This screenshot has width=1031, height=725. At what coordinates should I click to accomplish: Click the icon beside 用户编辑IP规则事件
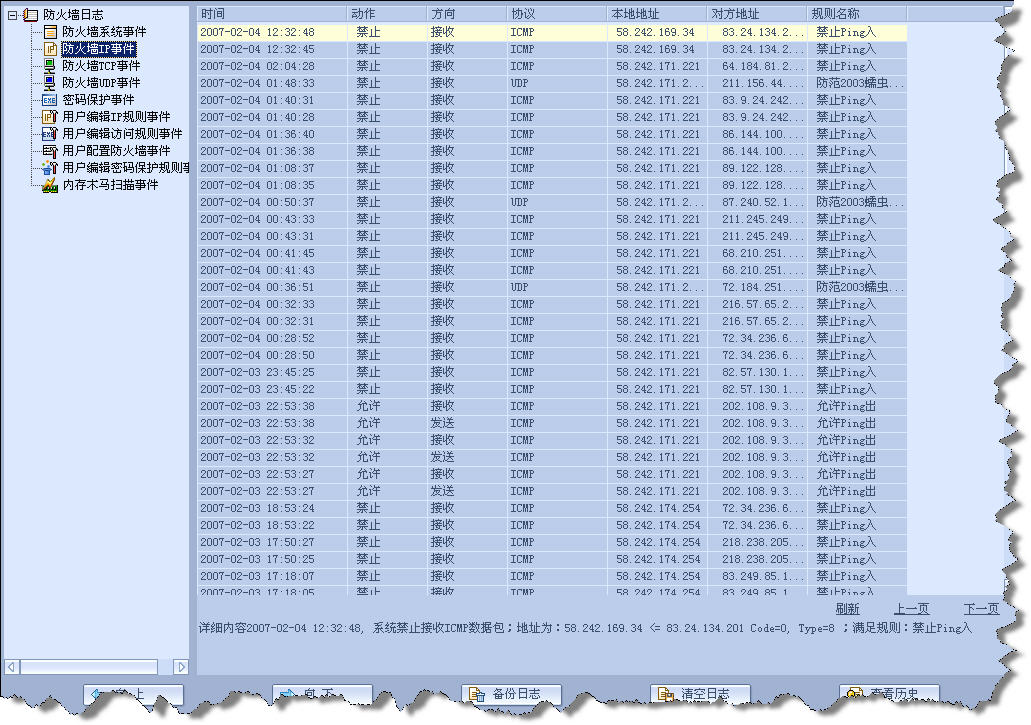coord(50,116)
